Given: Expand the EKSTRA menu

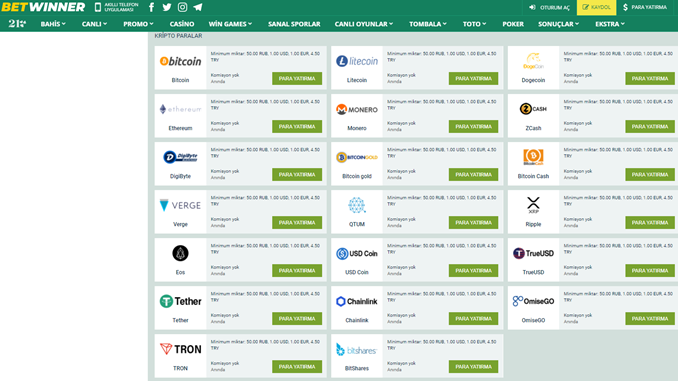Looking at the screenshot, I should click(x=610, y=24).
